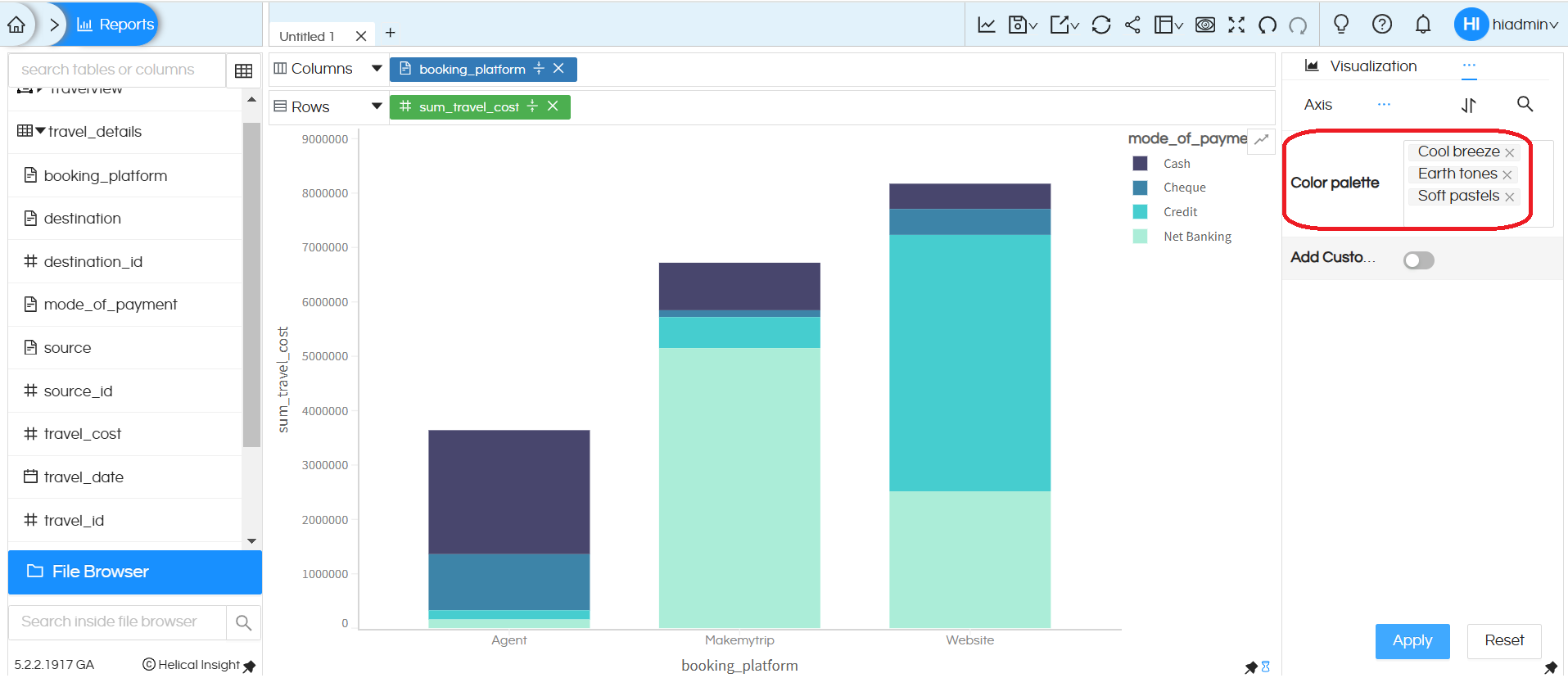Image resolution: width=1568 pixels, height=678 pixels.
Task: Click the scroll up arrow in column list
Action: coord(251,99)
